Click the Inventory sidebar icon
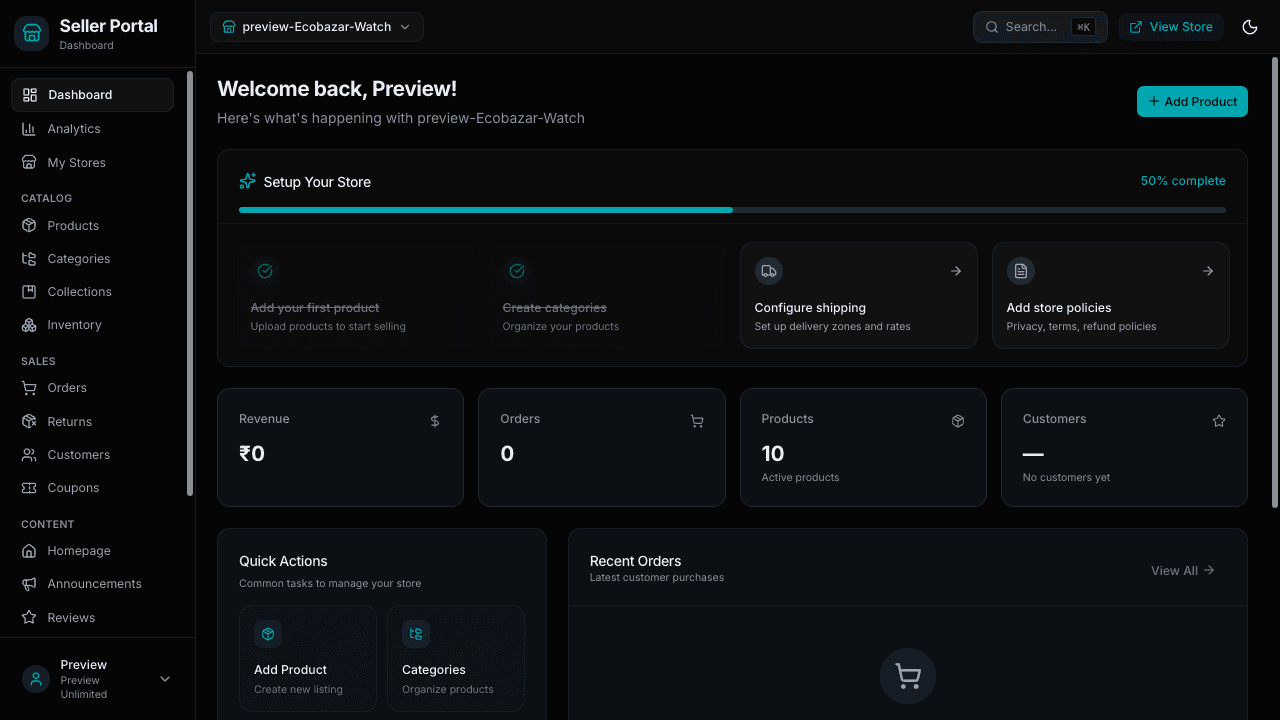1280x720 pixels. pos(29,325)
